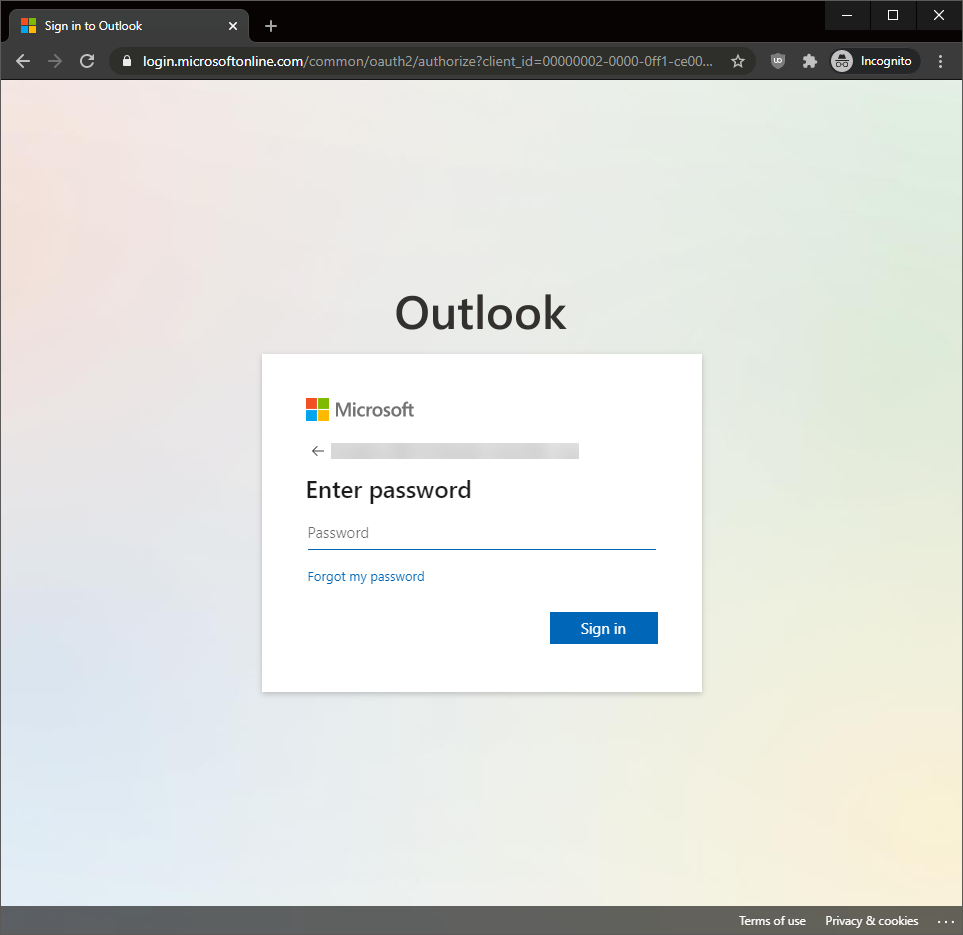Click the large Outlook title
963x935 pixels.
(x=480, y=313)
